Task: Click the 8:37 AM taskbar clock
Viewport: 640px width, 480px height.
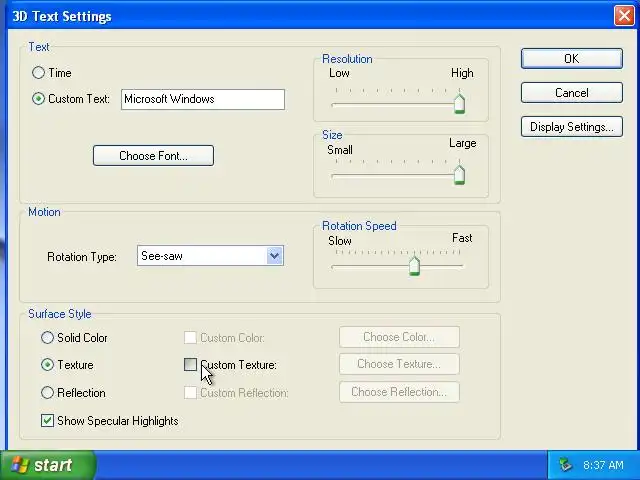Action: (x=603, y=465)
